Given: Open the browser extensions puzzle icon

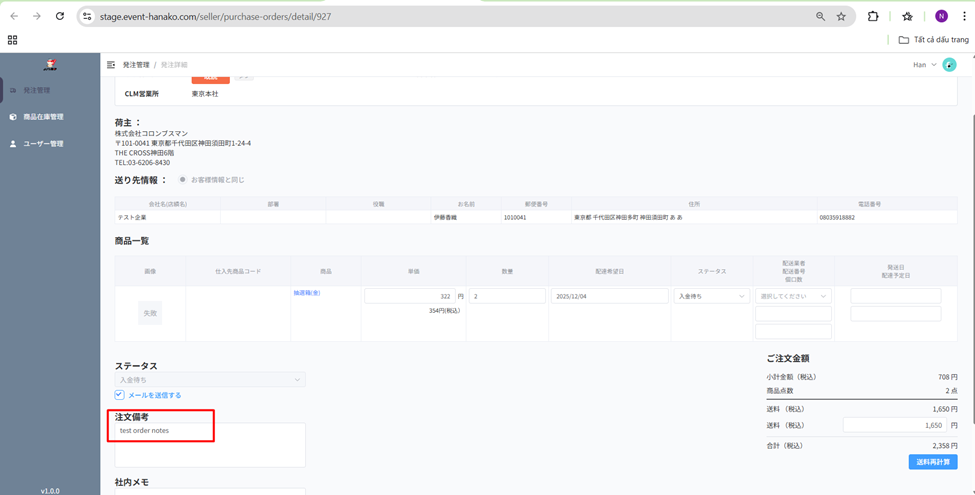Looking at the screenshot, I should click(x=873, y=16).
